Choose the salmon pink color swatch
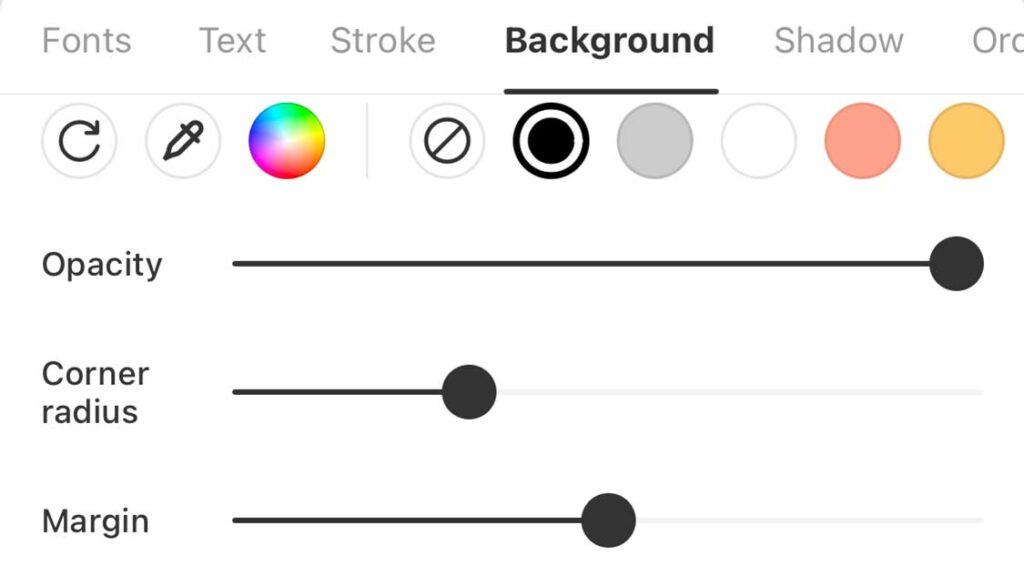Screen dimensions: 1024x576 [x=863, y=140]
